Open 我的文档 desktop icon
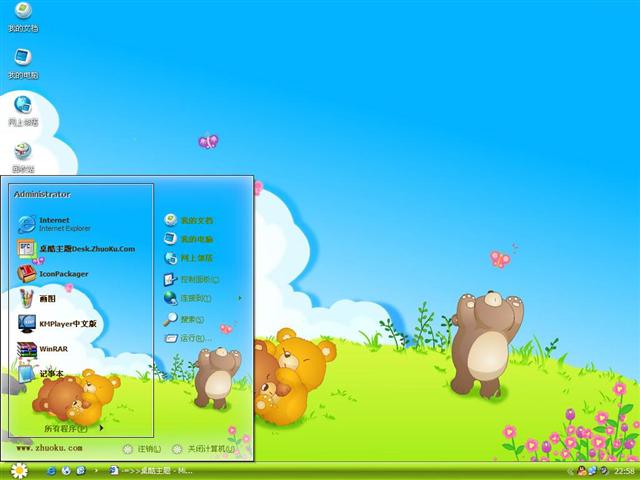The height and width of the screenshot is (480, 640). coord(23,17)
